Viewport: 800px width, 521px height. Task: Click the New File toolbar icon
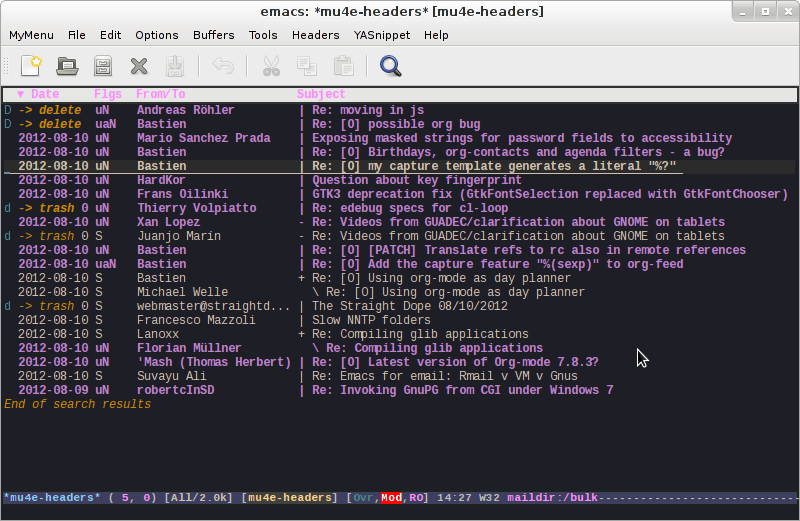tap(31, 66)
